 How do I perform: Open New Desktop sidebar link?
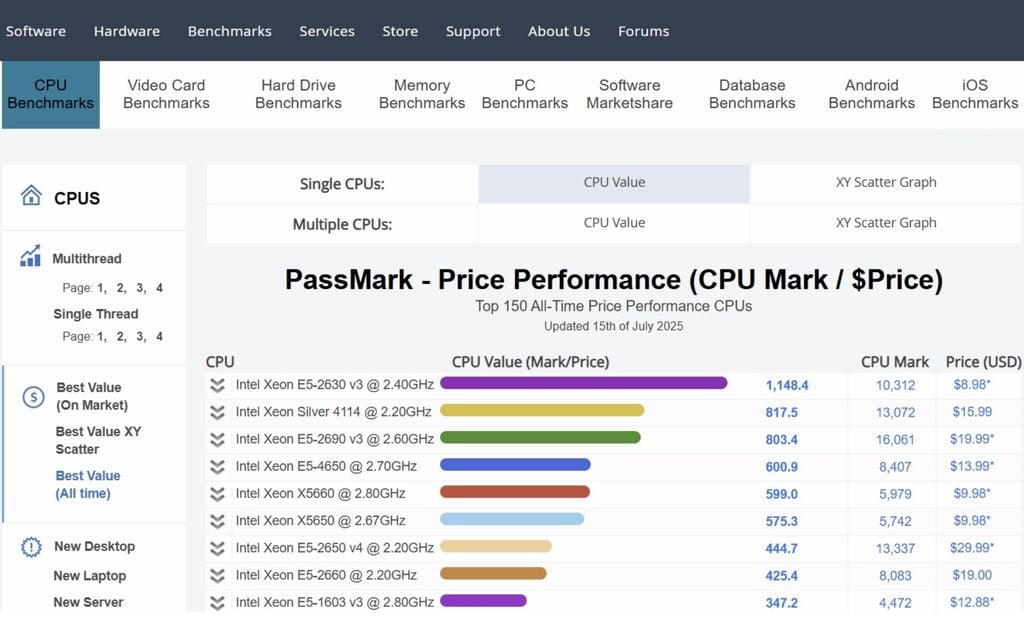tap(95, 547)
